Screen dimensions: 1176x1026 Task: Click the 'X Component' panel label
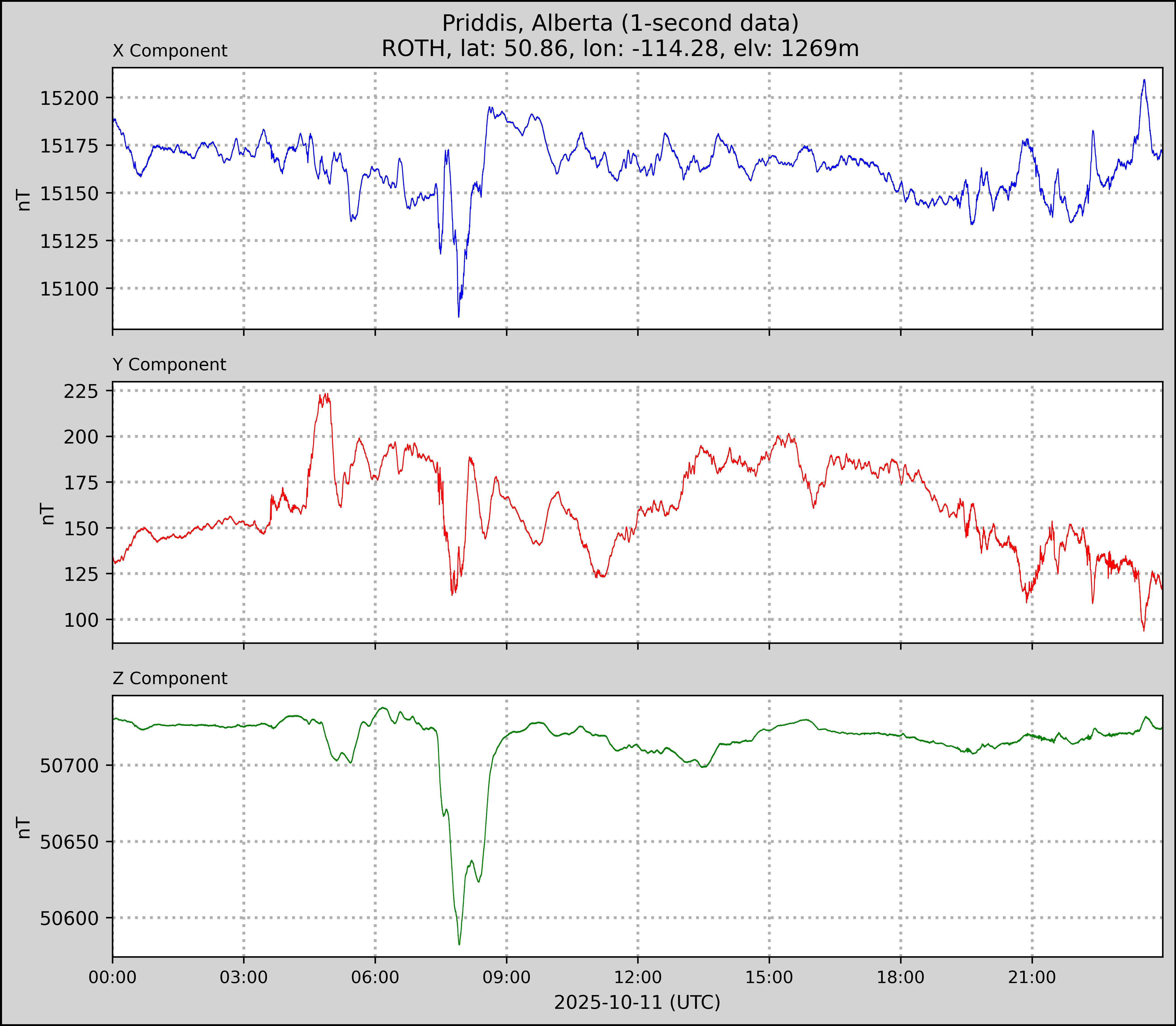(x=170, y=51)
